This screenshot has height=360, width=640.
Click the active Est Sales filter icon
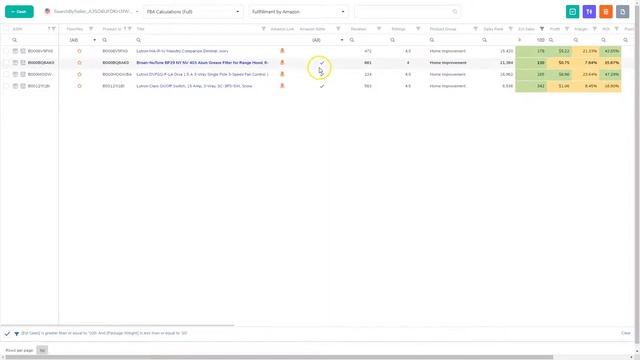[542, 29]
